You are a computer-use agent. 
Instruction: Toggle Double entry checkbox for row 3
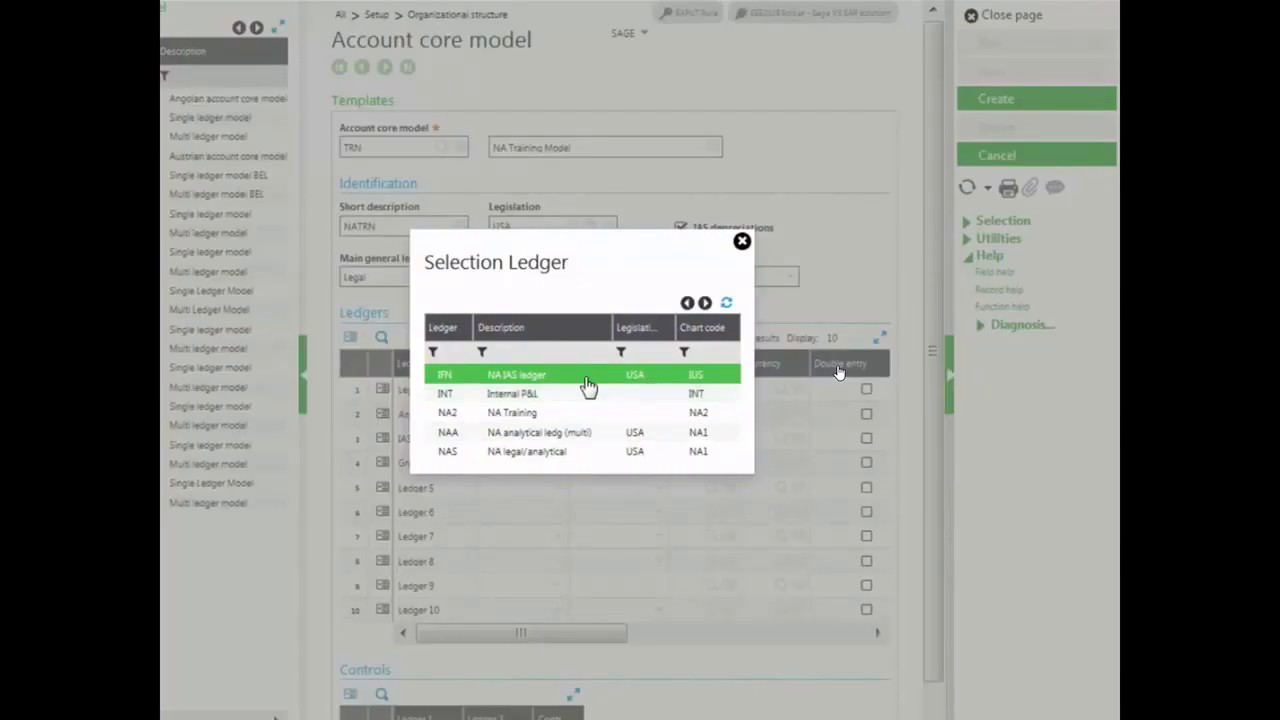867,438
